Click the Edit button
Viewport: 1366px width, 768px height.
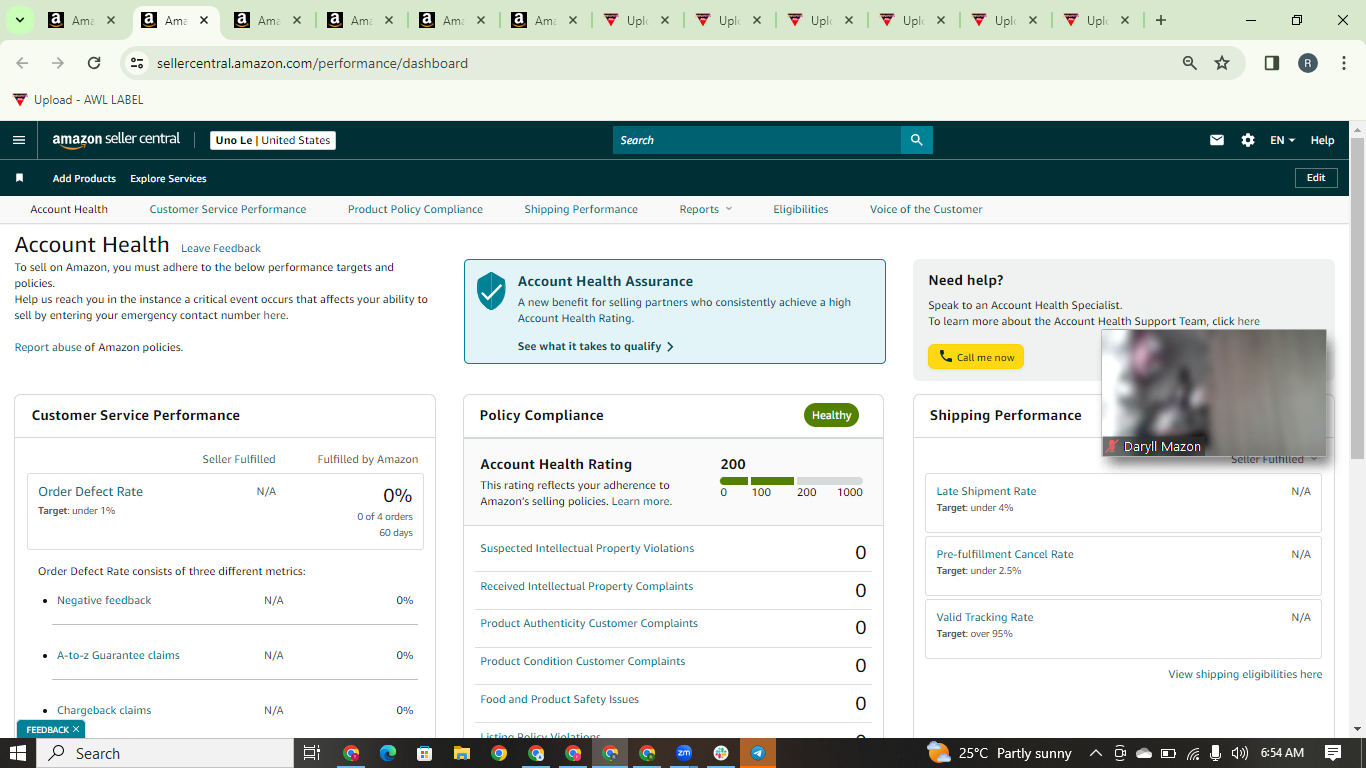tap(1316, 178)
